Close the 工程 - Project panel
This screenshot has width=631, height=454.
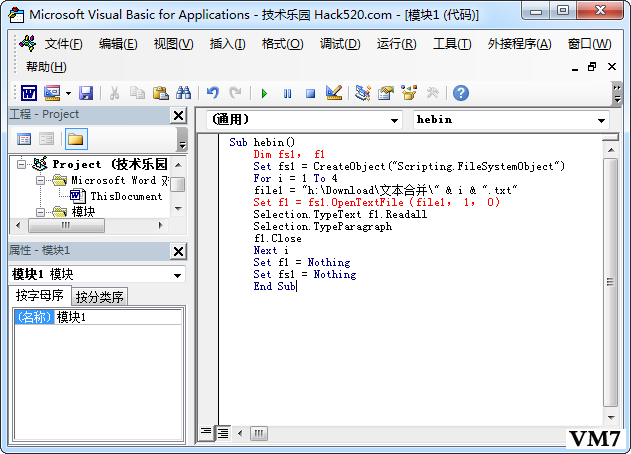(x=178, y=116)
